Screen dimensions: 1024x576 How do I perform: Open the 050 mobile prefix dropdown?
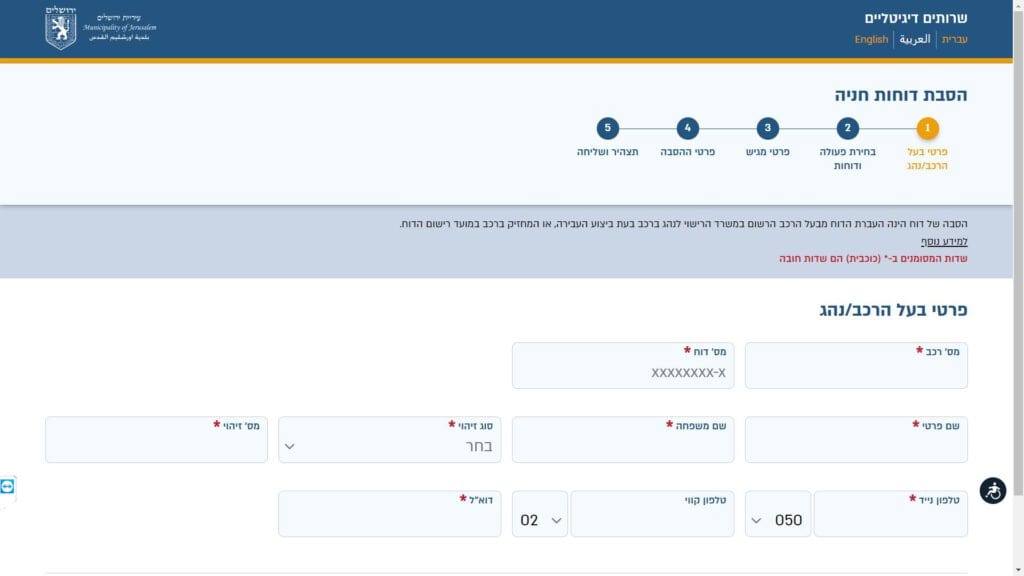778,519
